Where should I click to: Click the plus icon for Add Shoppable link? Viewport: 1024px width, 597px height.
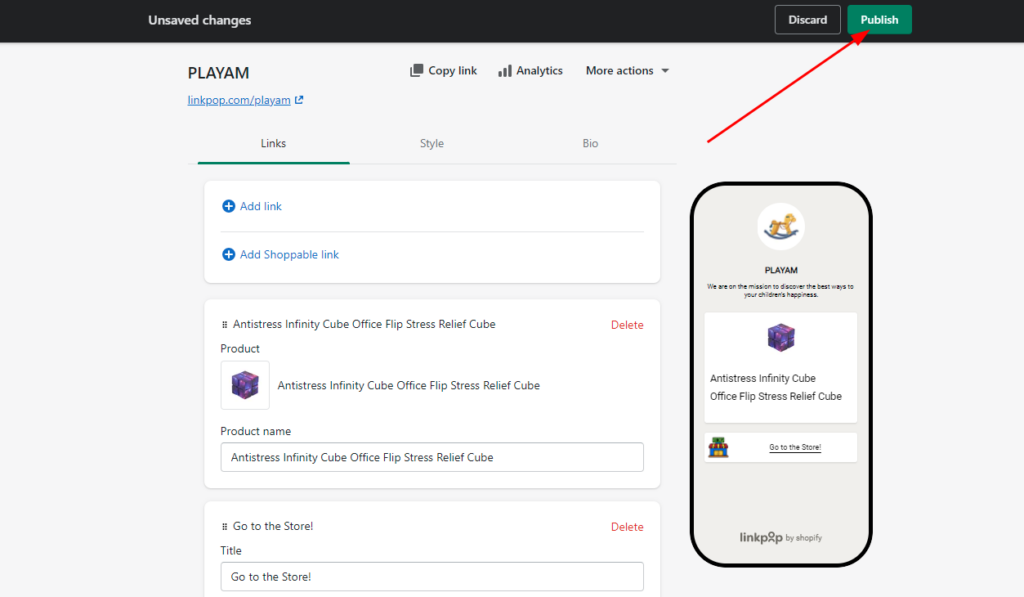(229, 255)
